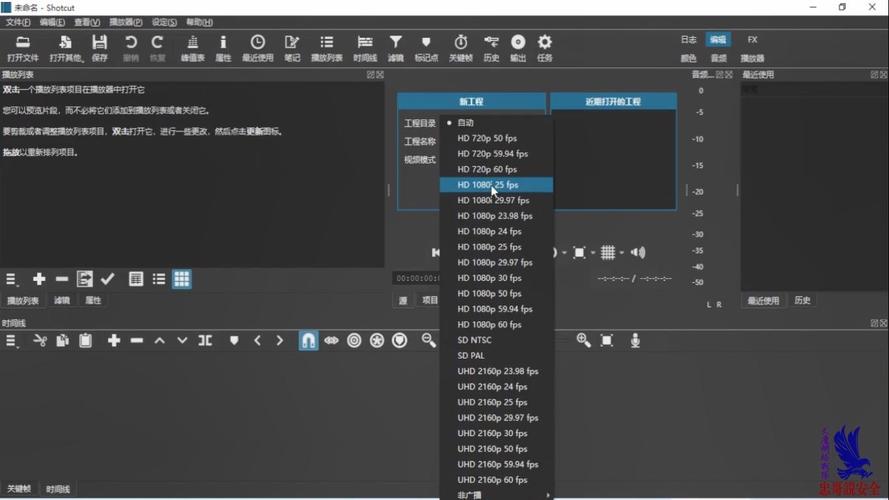Image resolution: width=889 pixels, height=500 pixels.
Task: Expand the Non-Broadcast submenu
Action: [497, 494]
